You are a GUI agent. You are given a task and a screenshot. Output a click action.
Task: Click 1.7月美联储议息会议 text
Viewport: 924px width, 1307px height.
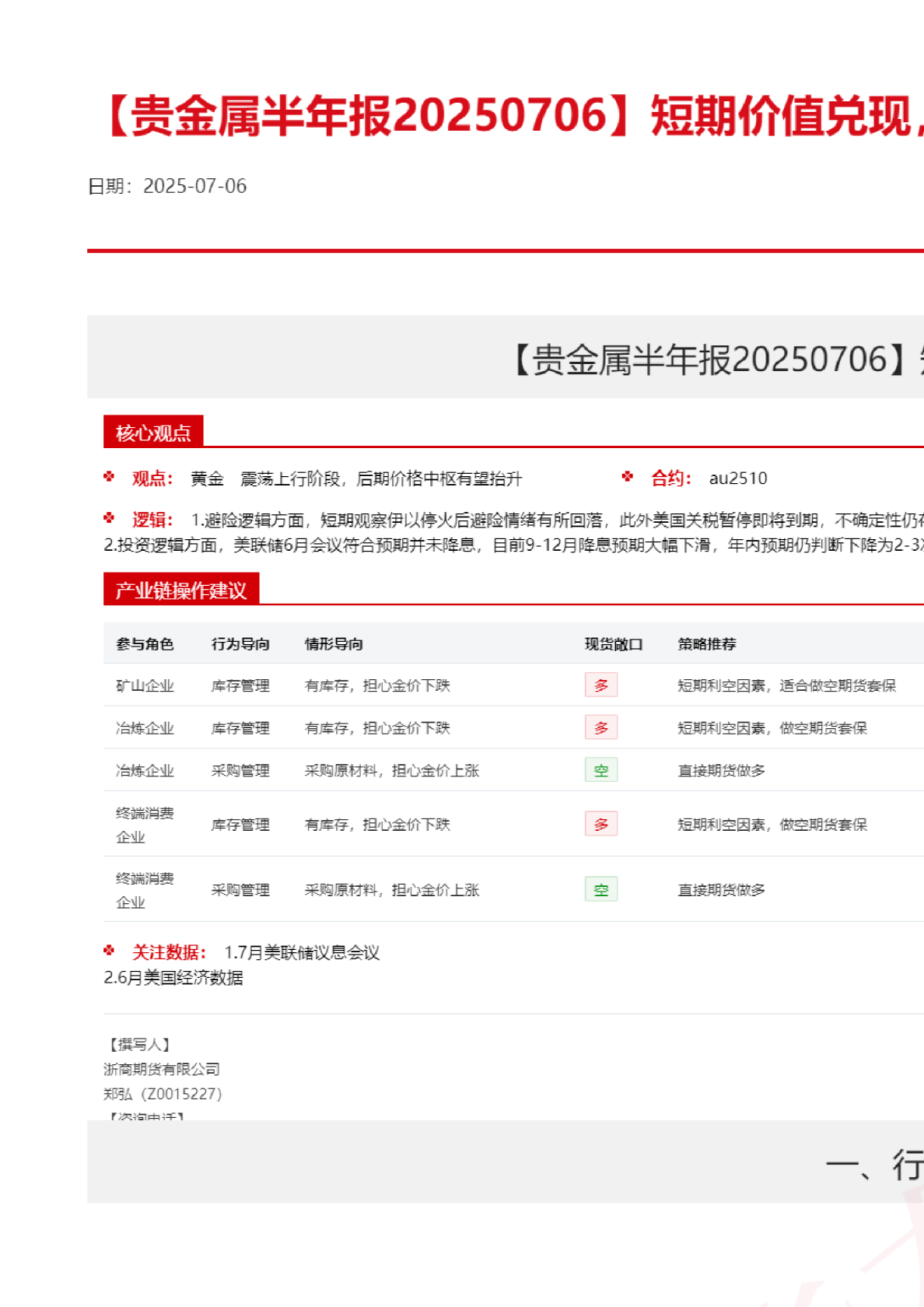coord(302,952)
